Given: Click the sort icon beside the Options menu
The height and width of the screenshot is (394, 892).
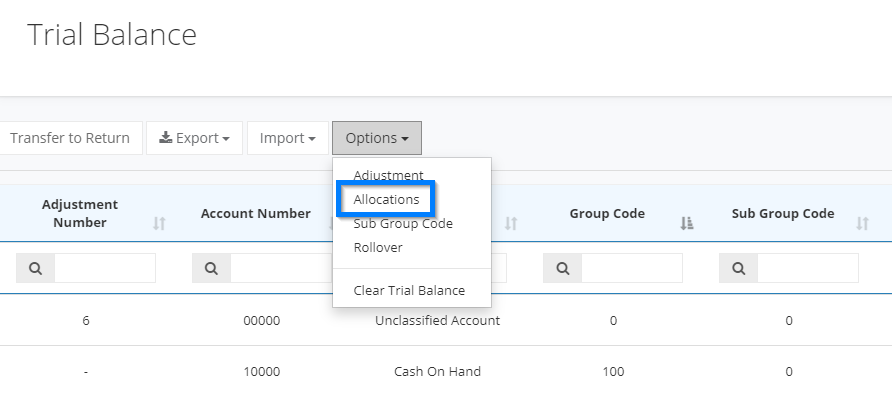Looking at the screenshot, I should point(511,223).
